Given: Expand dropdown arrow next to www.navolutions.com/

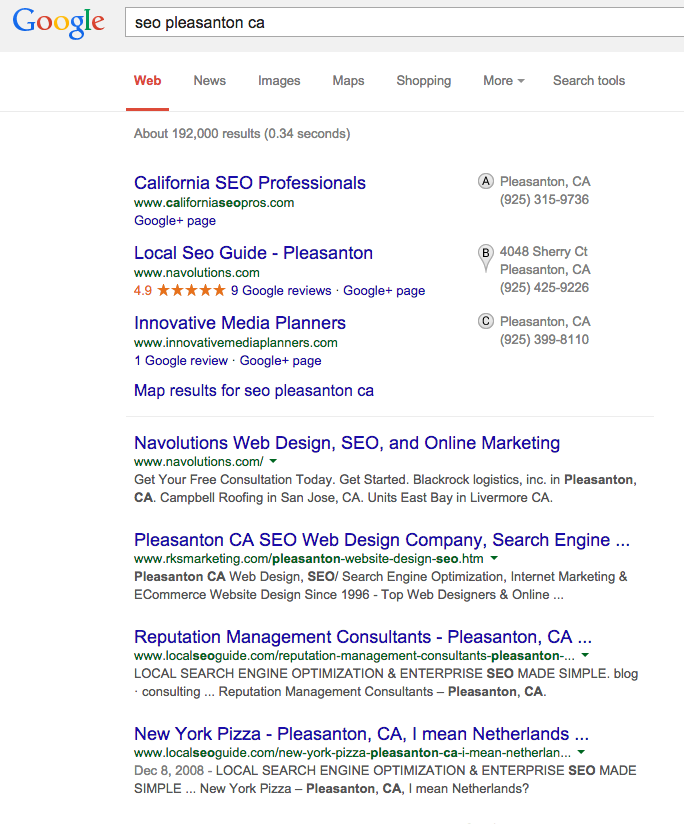Looking at the screenshot, I should [x=273, y=461].
